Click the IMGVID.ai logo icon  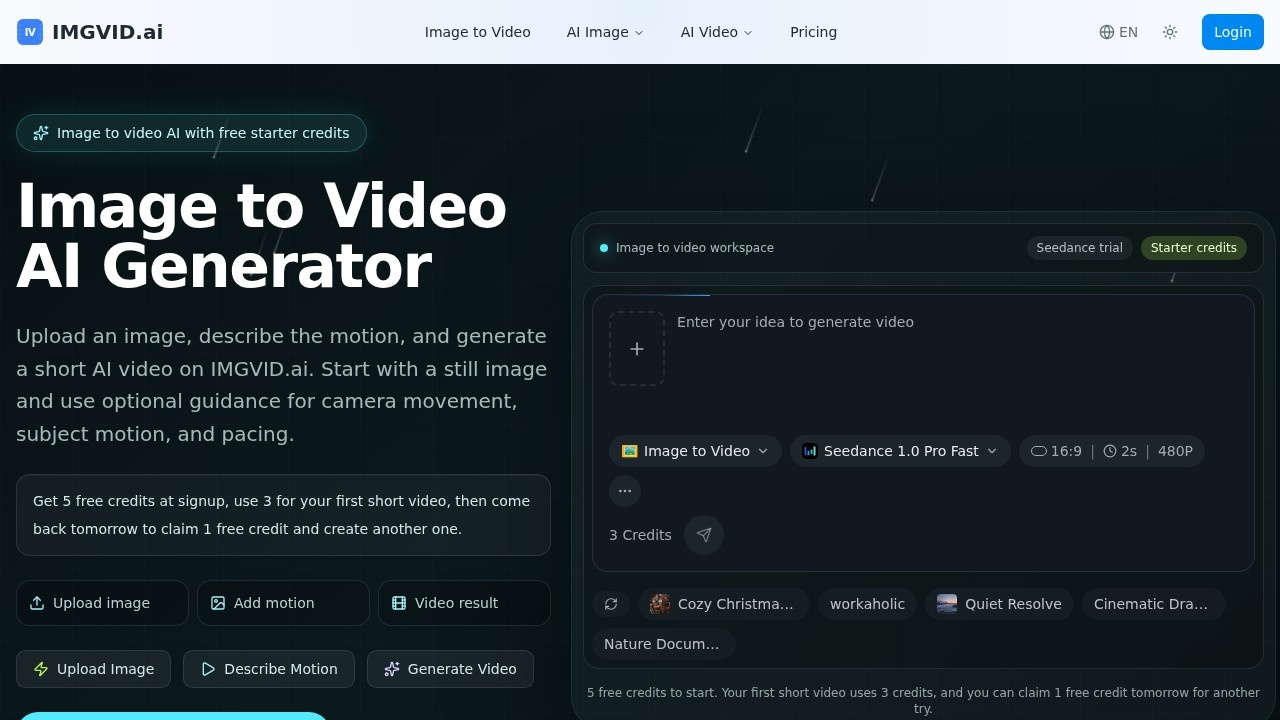coord(30,32)
